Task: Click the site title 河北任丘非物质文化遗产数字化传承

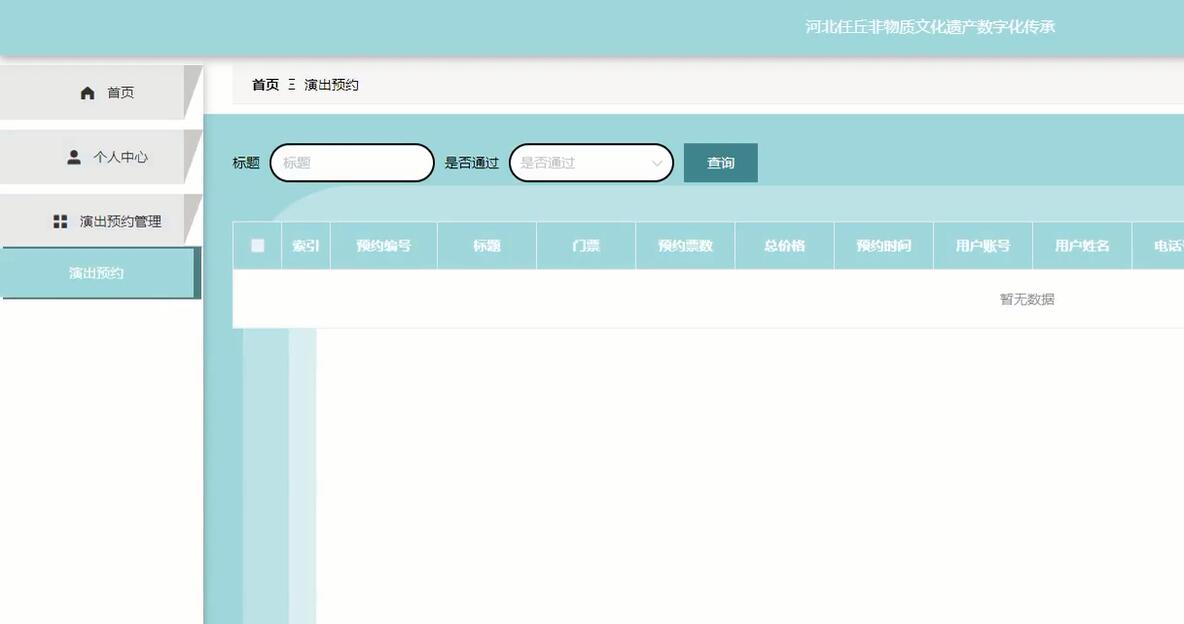Action: click(930, 26)
